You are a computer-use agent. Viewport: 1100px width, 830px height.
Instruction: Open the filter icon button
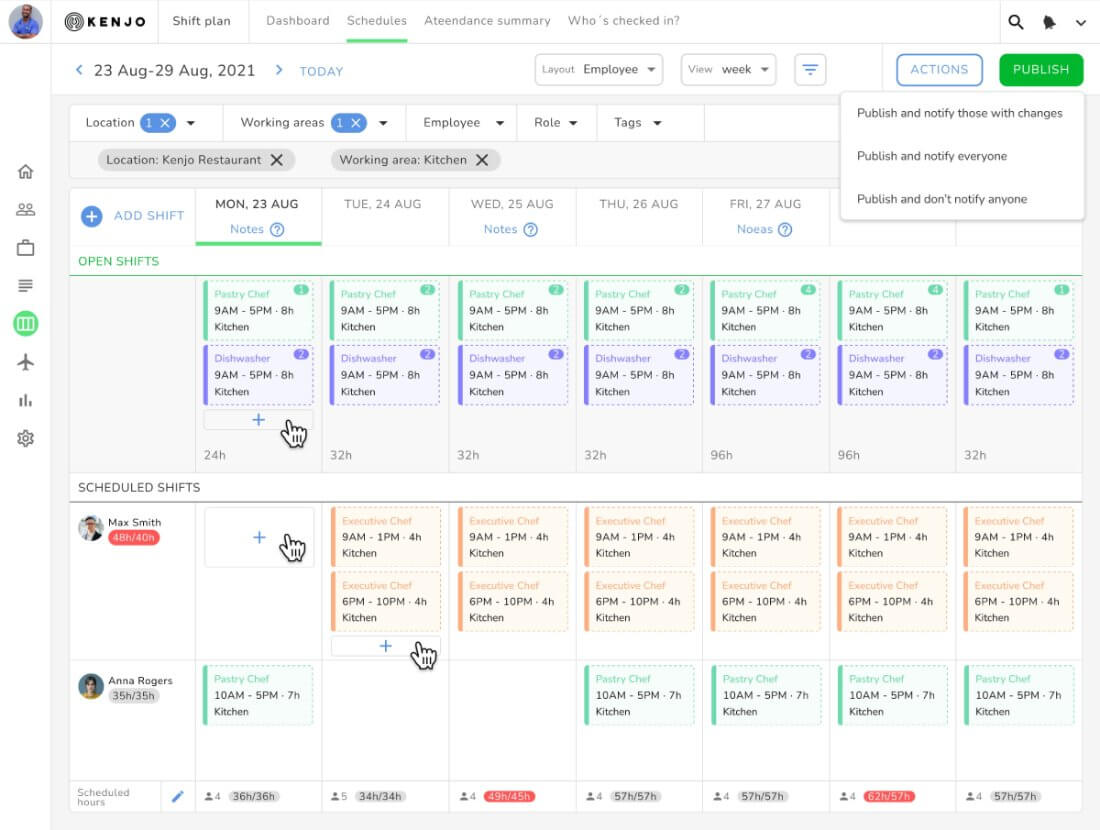[810, 70]
